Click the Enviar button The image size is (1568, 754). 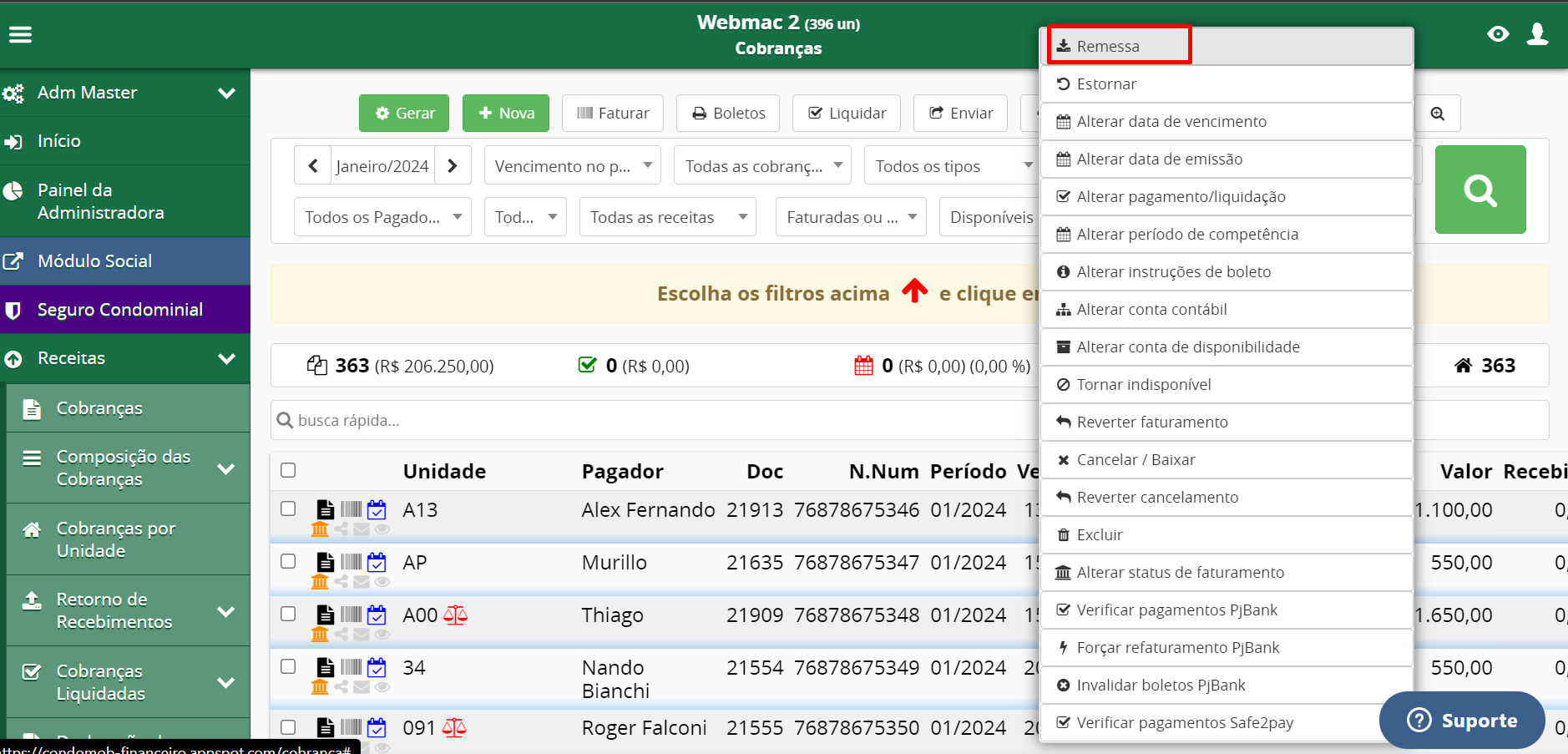coord(960,113)
